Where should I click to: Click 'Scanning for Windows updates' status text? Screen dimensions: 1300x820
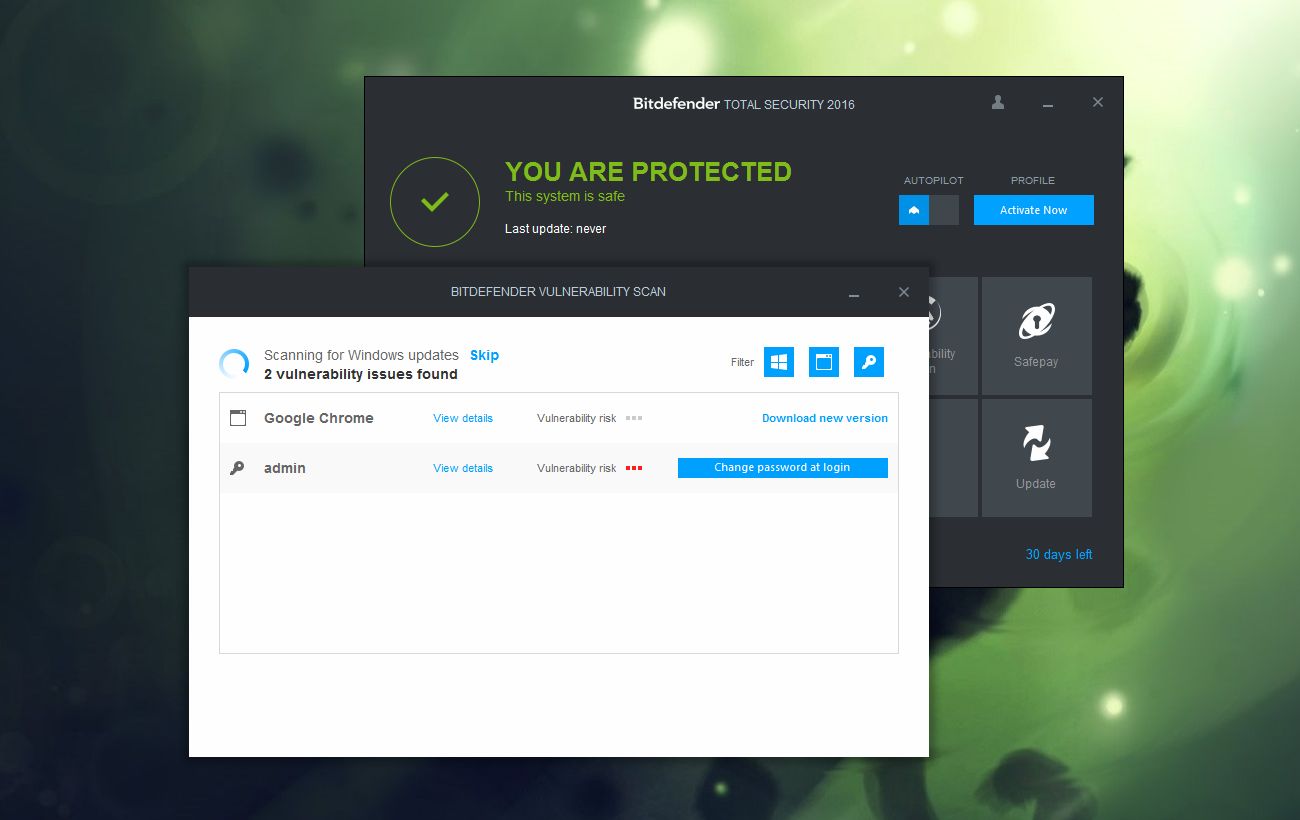pos(361,355)
